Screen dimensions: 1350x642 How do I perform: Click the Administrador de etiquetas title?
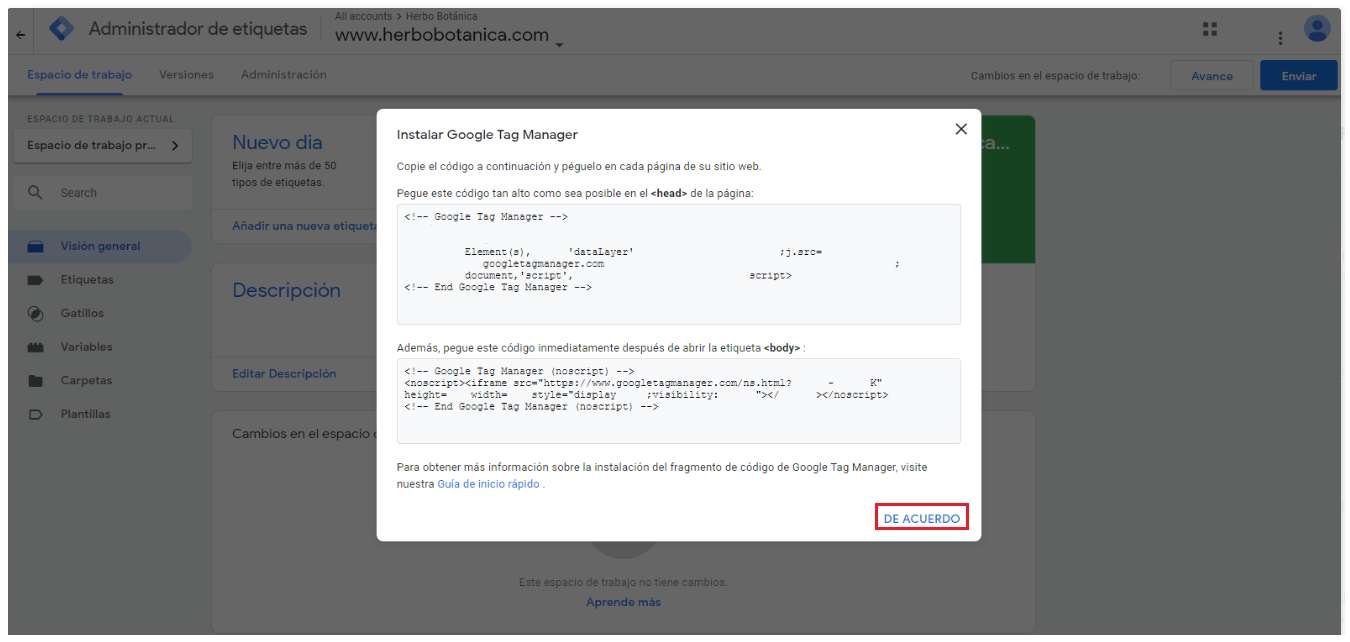(198, 29)
